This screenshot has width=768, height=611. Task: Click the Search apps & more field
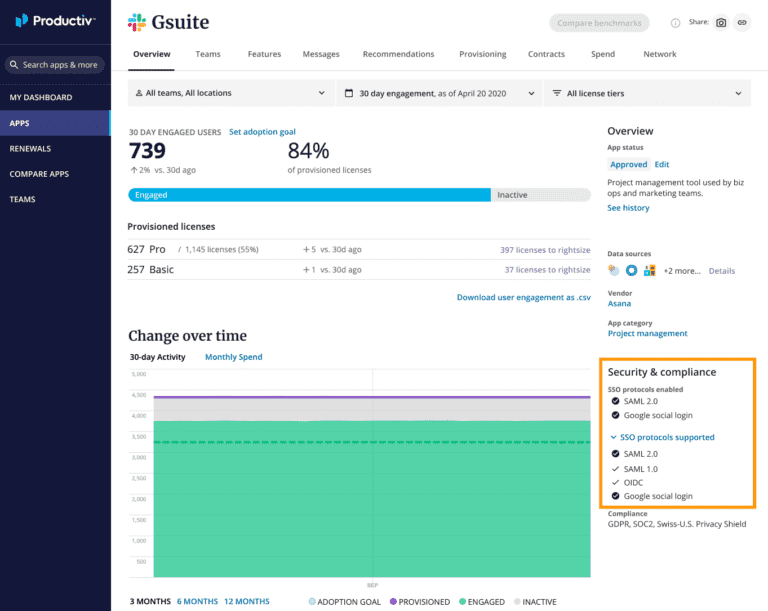pyautogui.click(x=55, y=65)
